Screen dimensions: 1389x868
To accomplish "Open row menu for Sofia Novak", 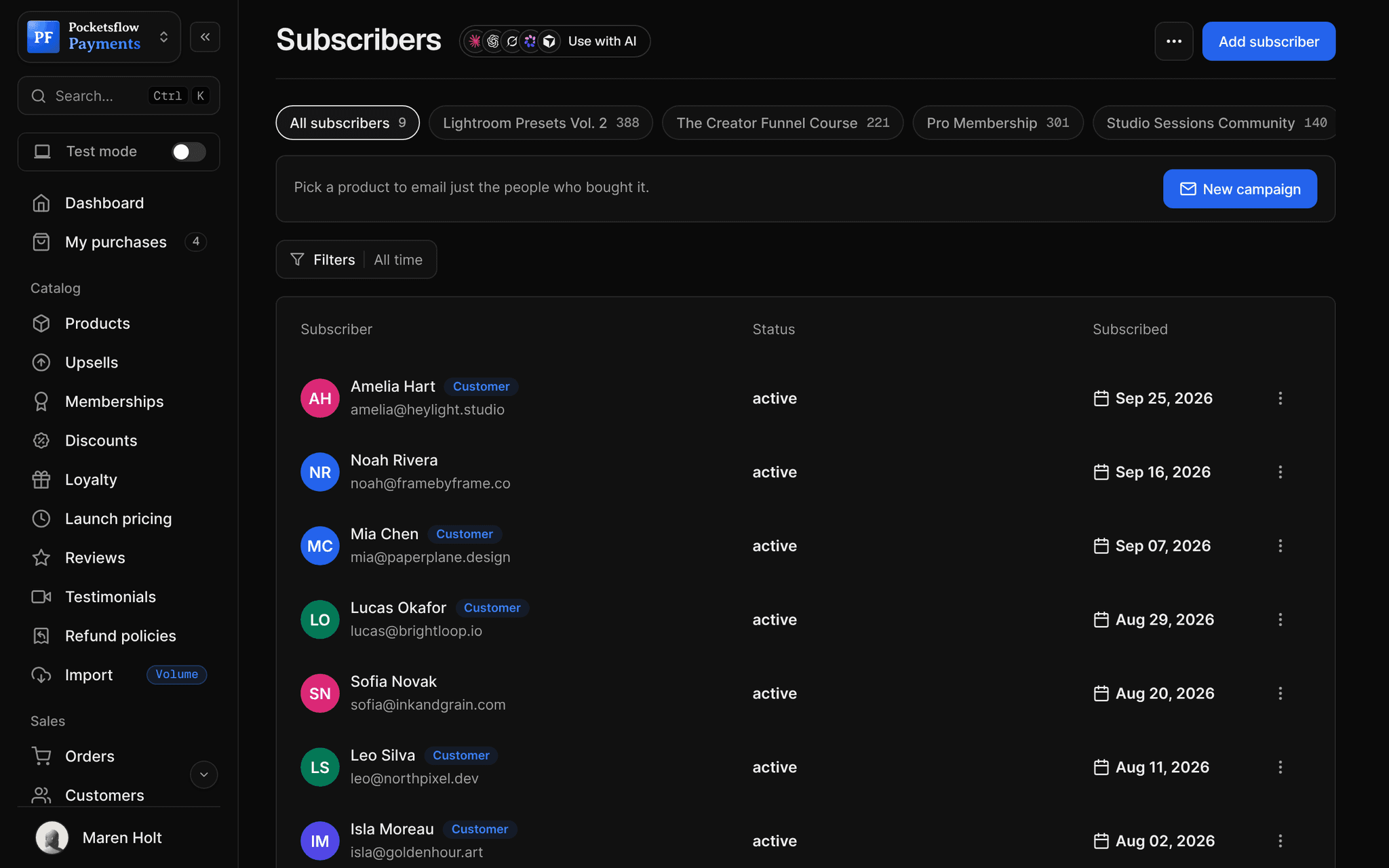I will [x=1280, y=693].
